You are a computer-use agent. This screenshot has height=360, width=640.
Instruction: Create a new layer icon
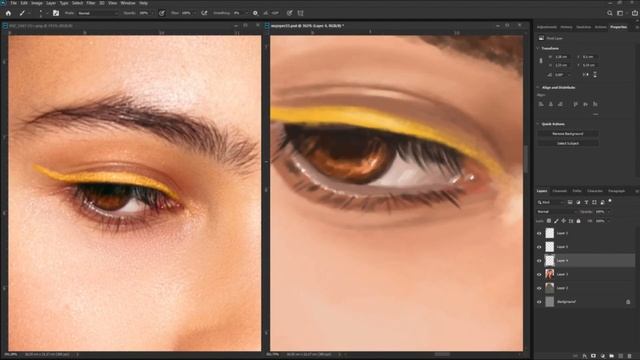click(x=620, y=356)
